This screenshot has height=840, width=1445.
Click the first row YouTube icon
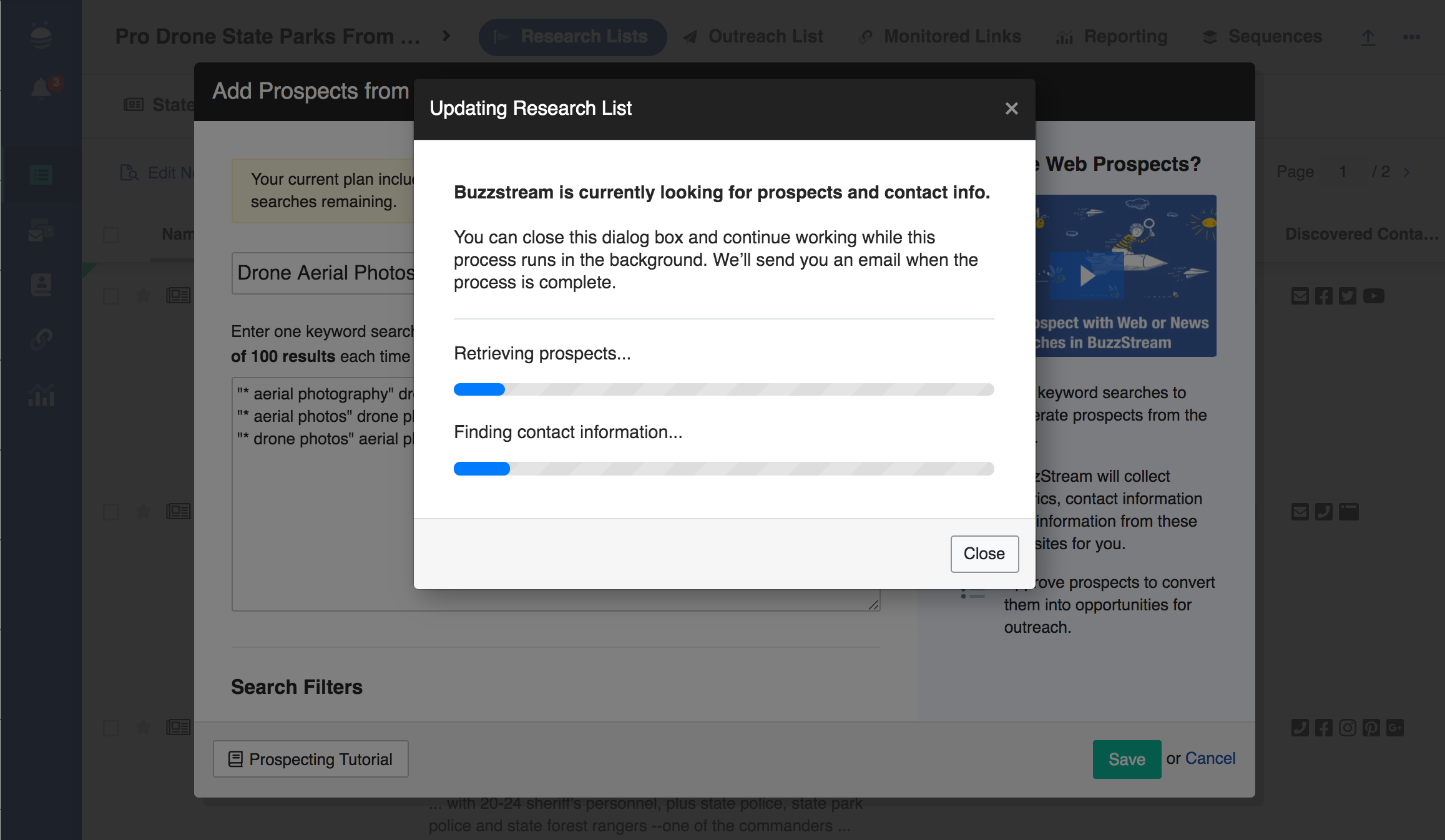1374,296
